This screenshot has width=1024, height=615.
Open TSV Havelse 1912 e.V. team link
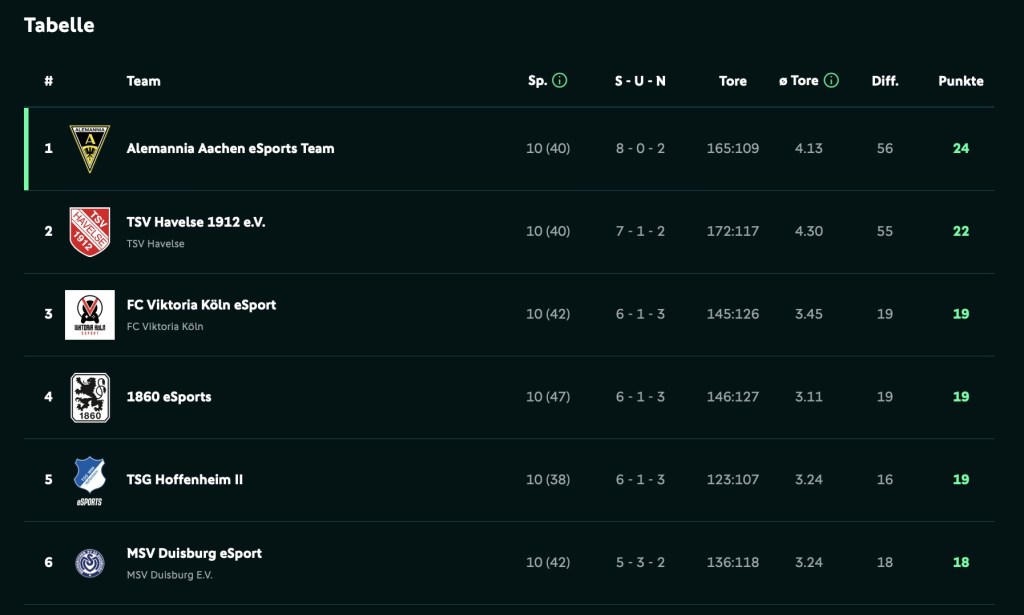click(196, 222)
